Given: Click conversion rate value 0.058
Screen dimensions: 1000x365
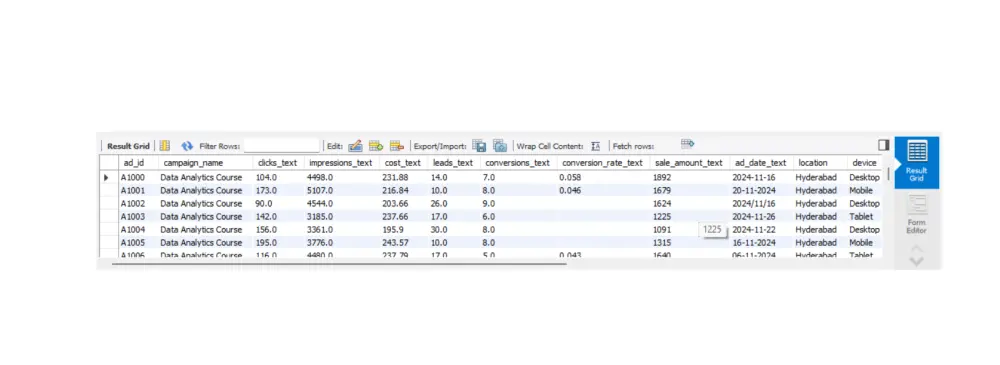Looking at the screenshot, I should 570,177.
